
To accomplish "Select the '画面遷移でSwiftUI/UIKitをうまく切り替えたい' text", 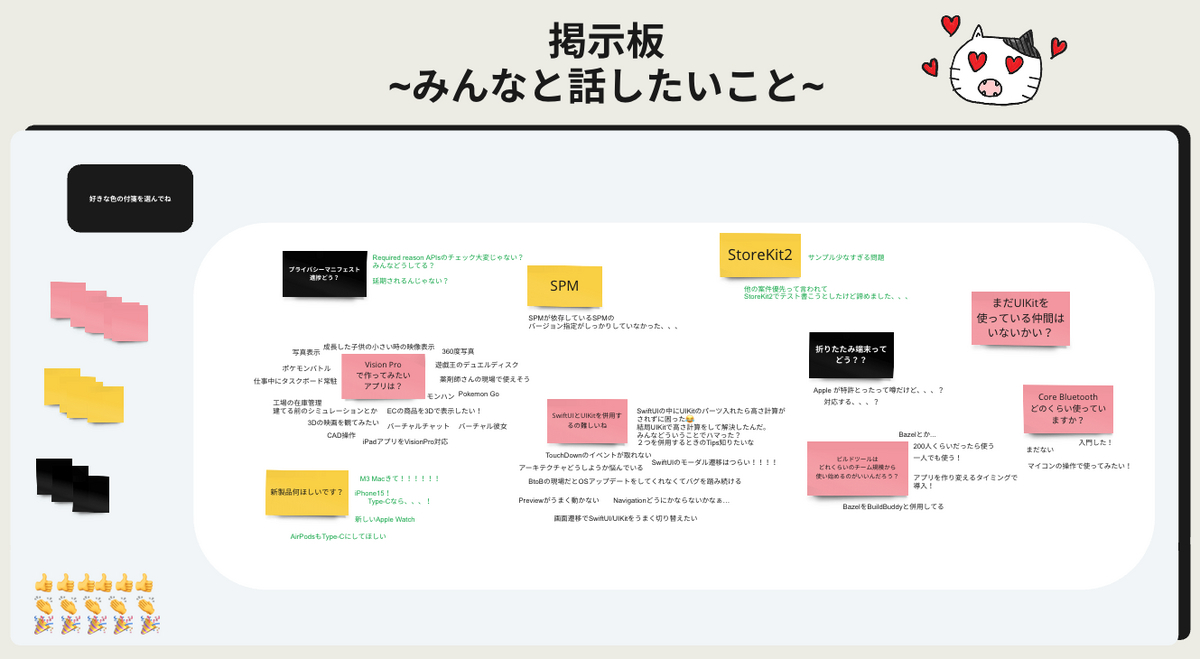I will [625, 519].
